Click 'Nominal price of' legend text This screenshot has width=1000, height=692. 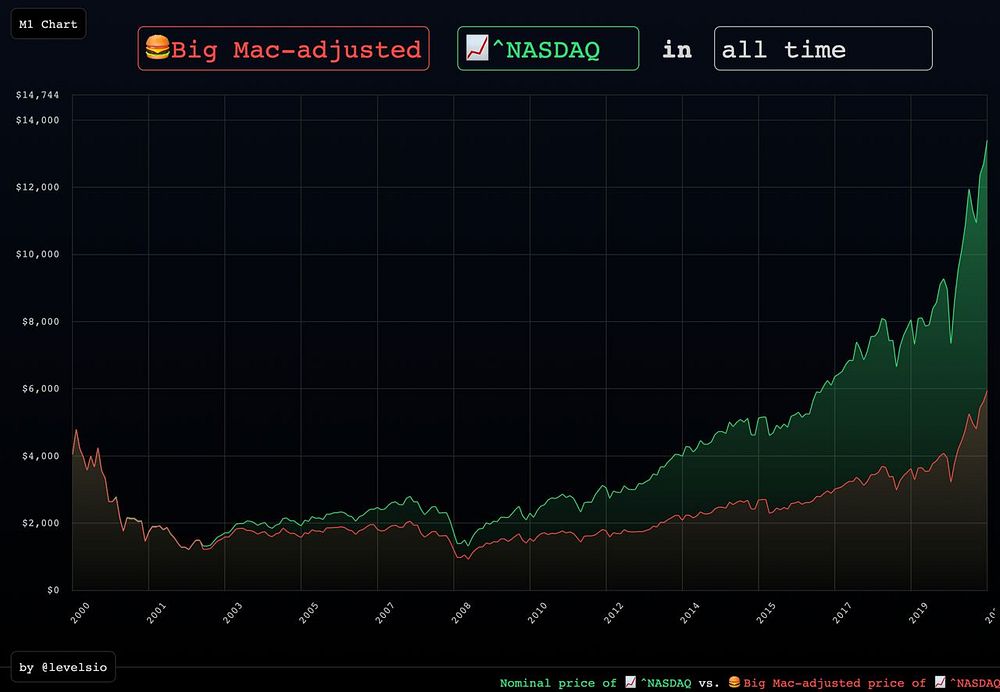coord(558,683)
